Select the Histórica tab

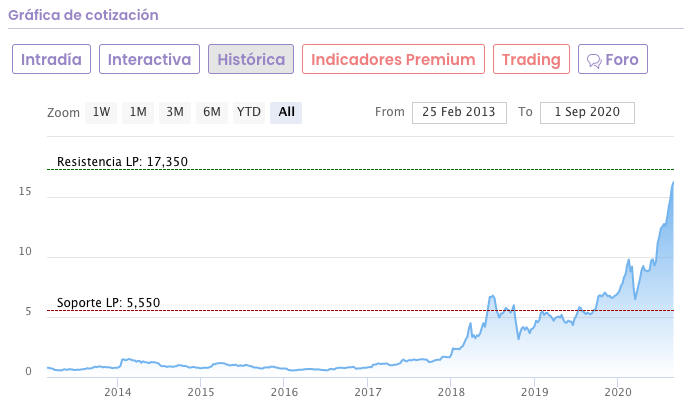pos(251,59)
